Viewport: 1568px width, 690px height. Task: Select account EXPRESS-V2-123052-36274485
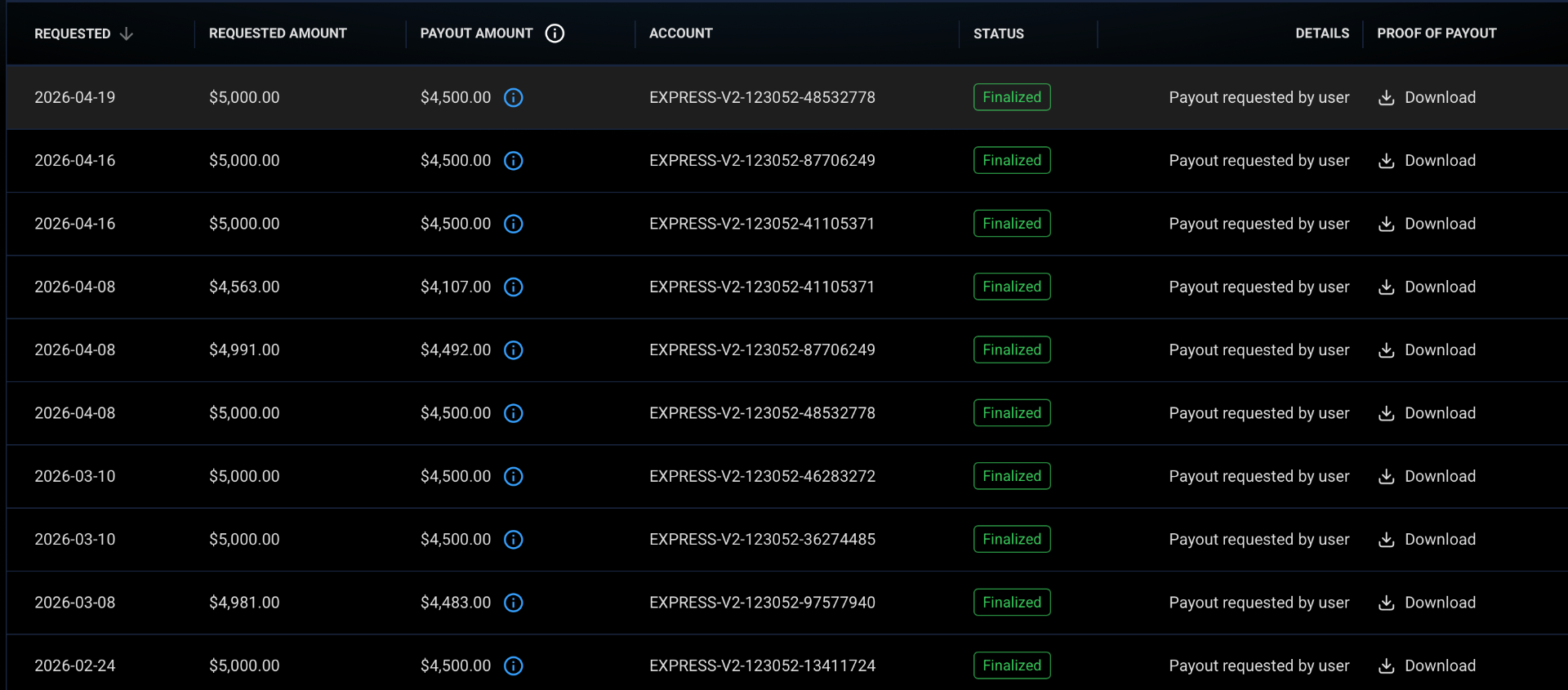point(762,540)
